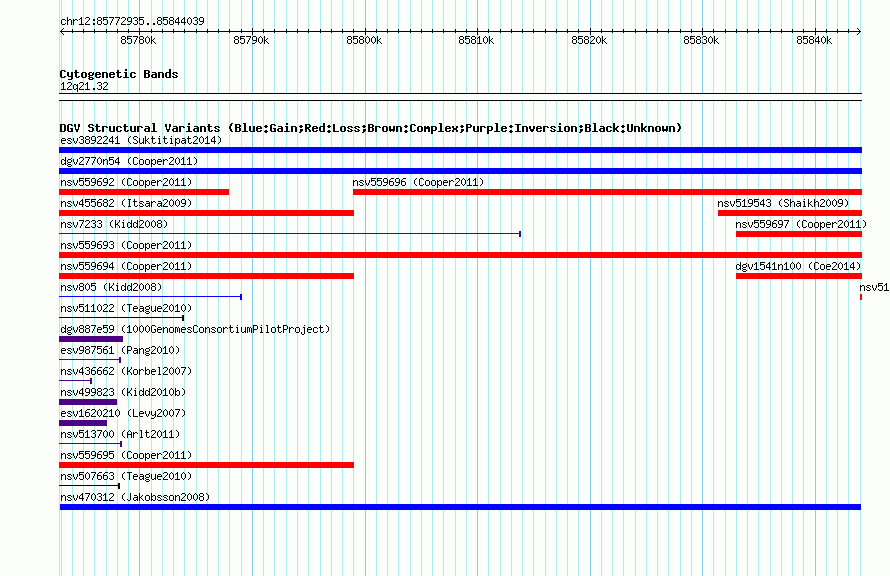
Task: Open the nsv559694 (Cooper2011) label
Action: pyautogui.click(x=126, y=266)
